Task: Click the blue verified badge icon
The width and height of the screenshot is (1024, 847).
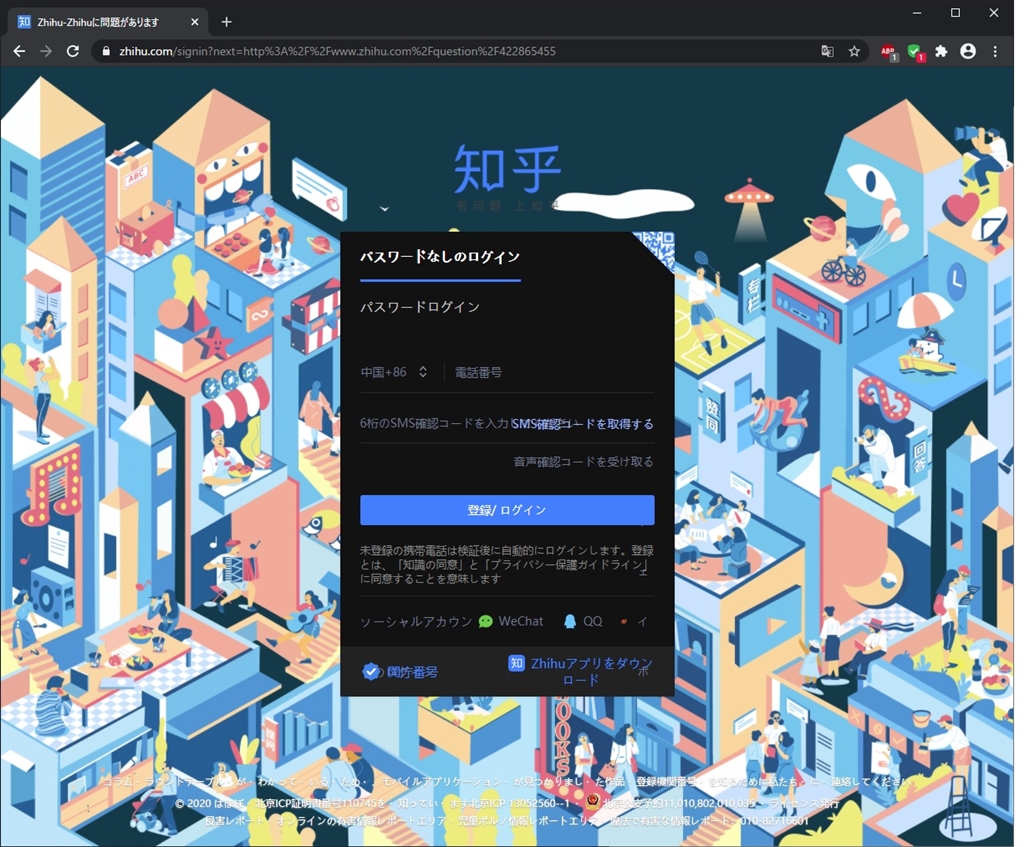Action: click(370, 671)
